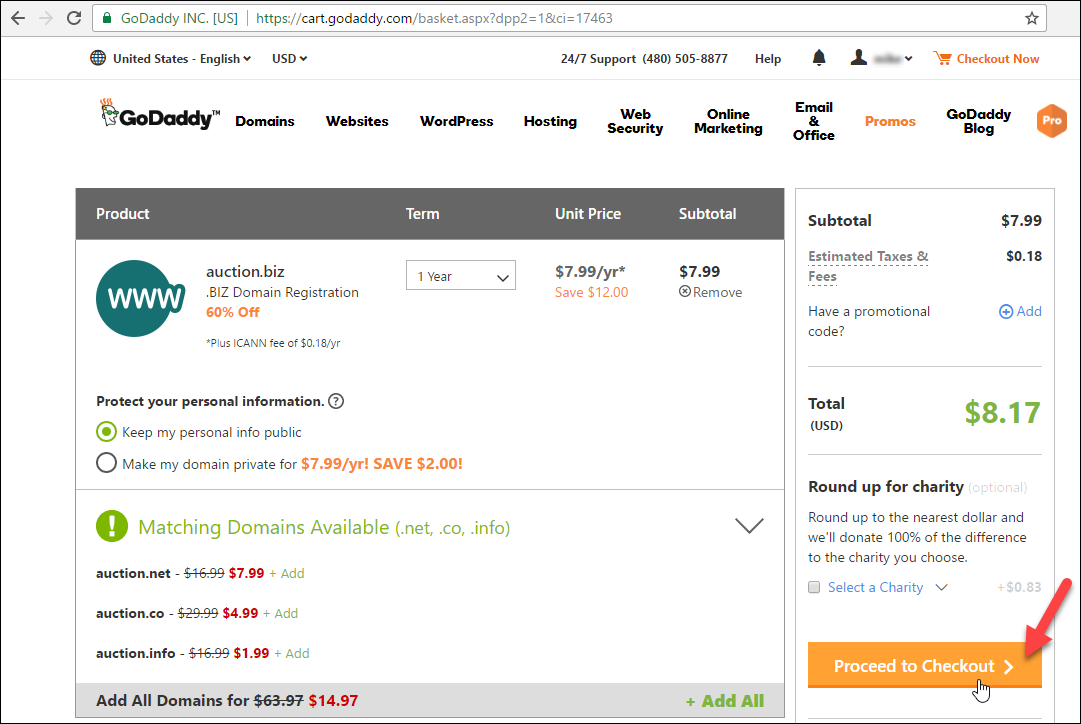This screenshot has width=1081, height=724.
Task: Open the Hosting menu
Action: (x=550, y=121)
